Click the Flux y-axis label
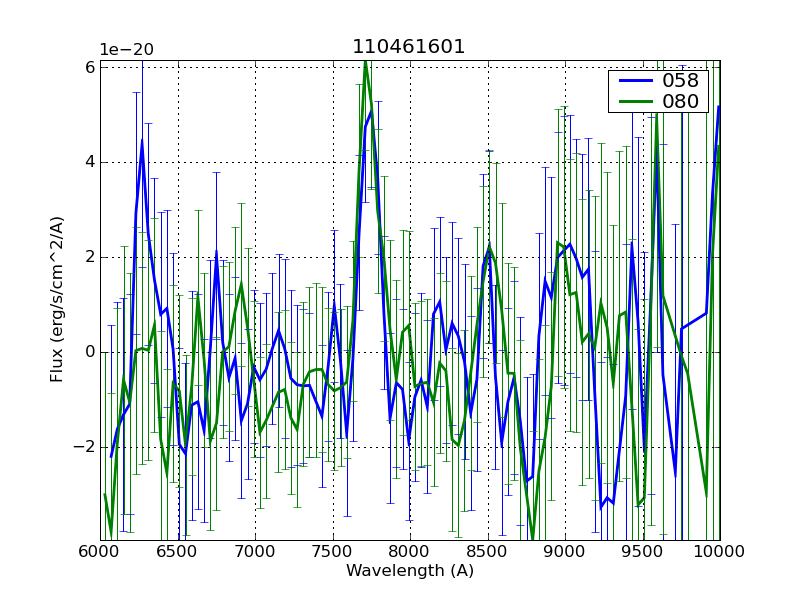800x600 pixels. (x=58, y=299)
